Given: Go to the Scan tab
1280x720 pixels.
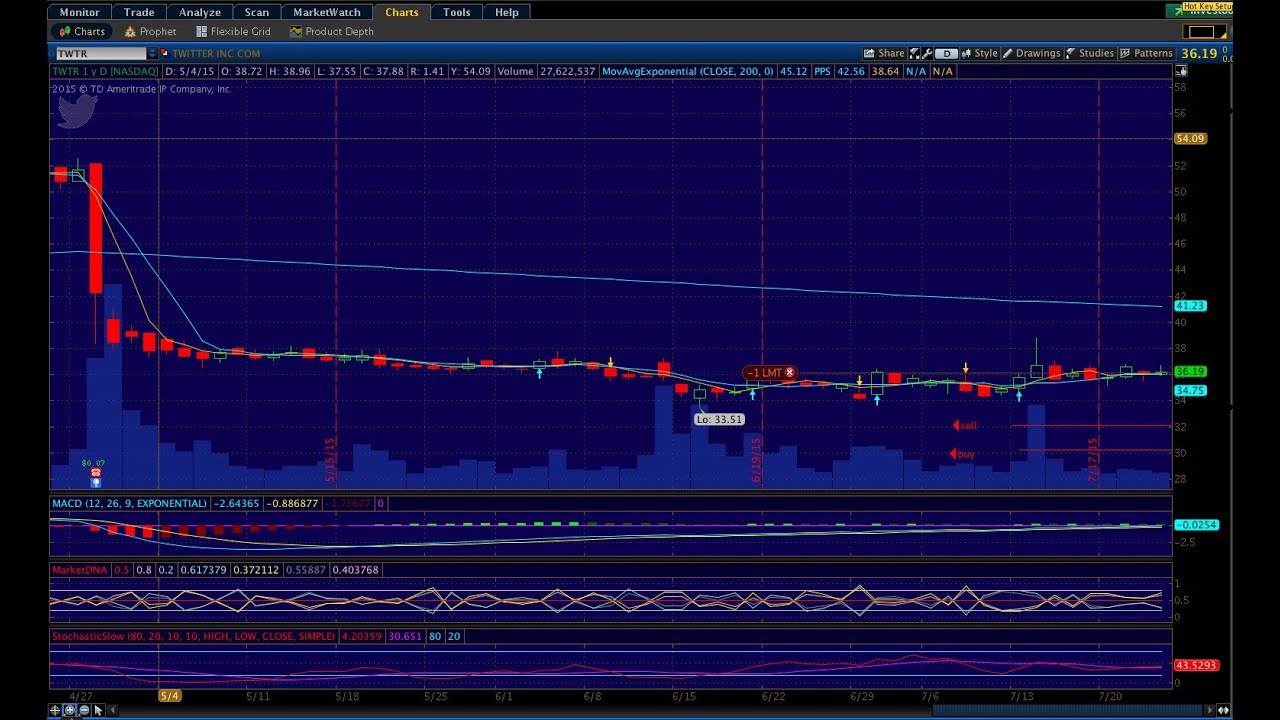Looking at the screenshot, I should (257, 12).
